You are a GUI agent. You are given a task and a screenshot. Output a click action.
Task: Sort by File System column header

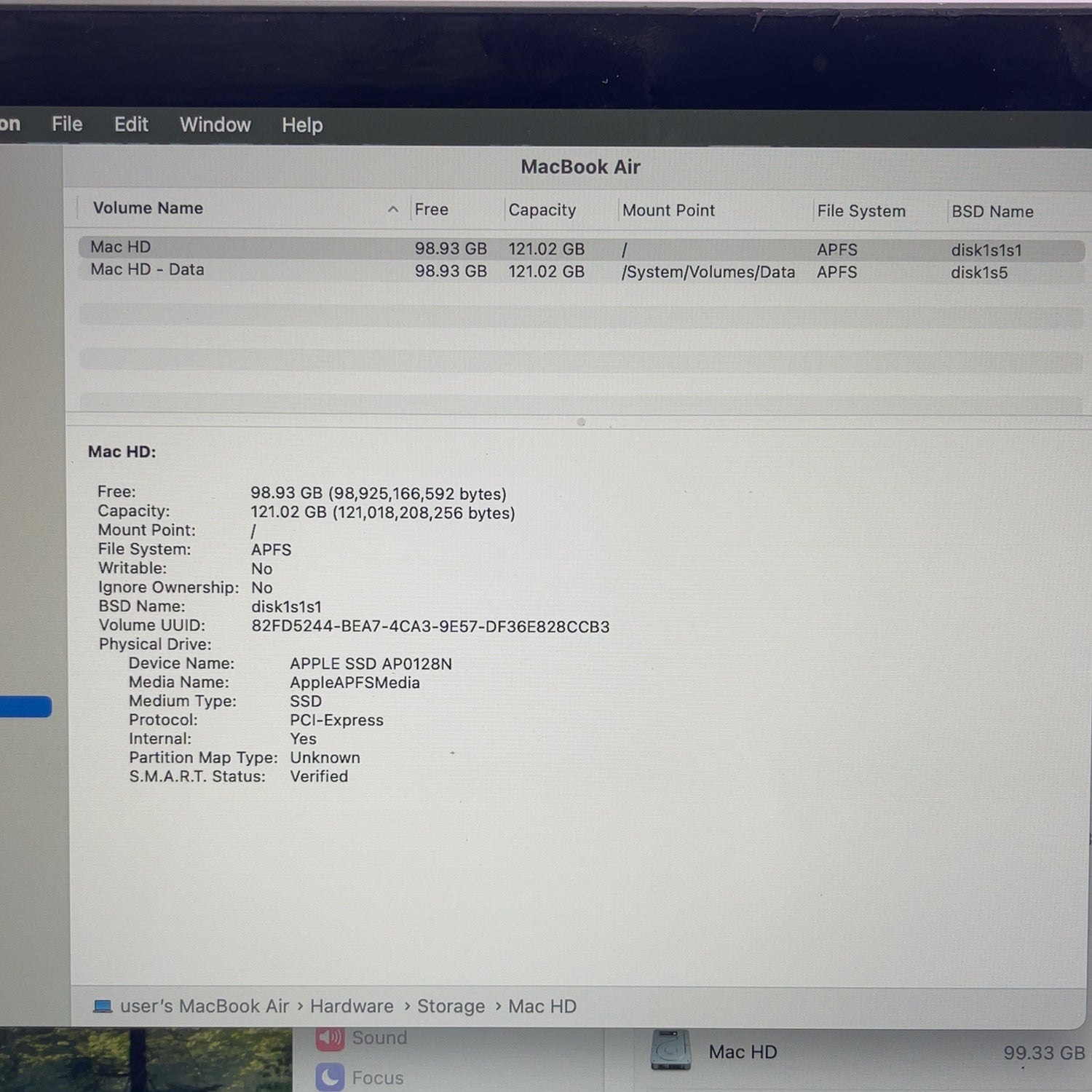tap(861, 211)
